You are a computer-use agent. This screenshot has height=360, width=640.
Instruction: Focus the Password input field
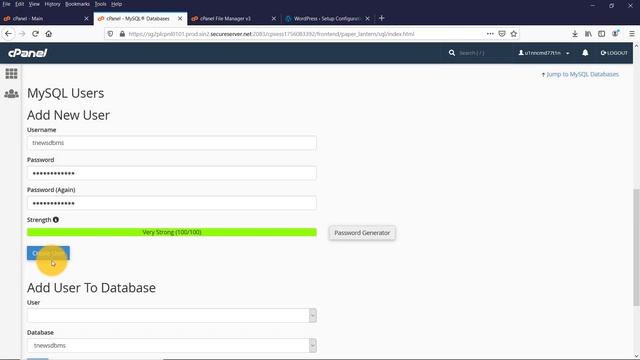click(x=172, y=173)
